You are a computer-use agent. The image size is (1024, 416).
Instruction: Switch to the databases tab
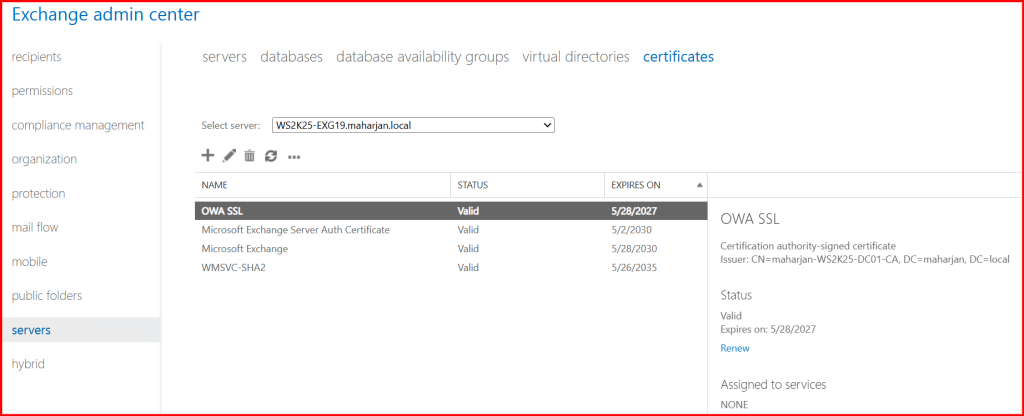click(x=291, y=57)
